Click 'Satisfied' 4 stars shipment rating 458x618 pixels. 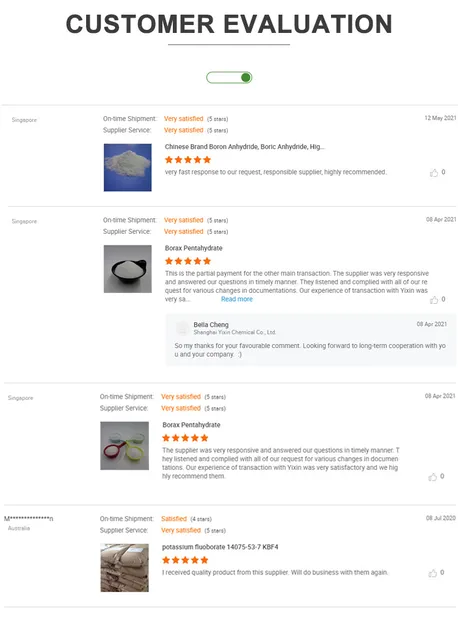pyautogui.click(x=174, y=519)
